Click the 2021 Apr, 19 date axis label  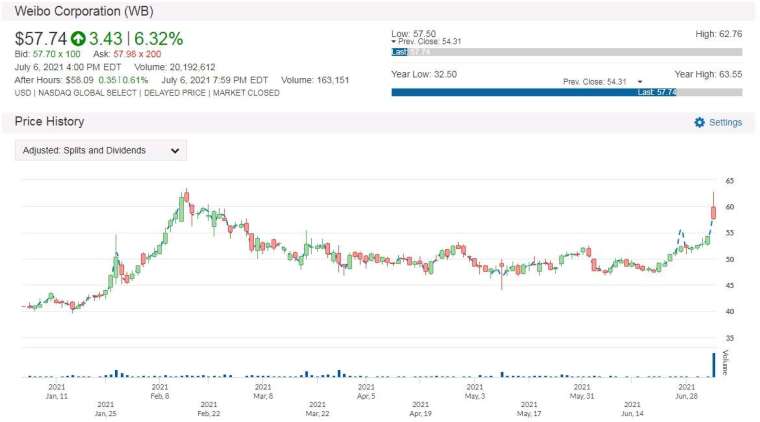pyautogui.click(x=421, y=409)
